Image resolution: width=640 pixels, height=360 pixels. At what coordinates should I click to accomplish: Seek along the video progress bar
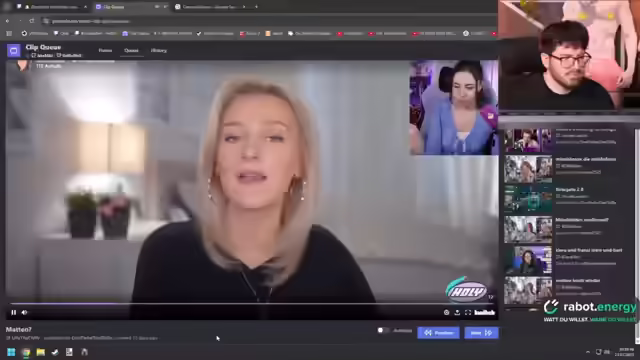(252, 304)
